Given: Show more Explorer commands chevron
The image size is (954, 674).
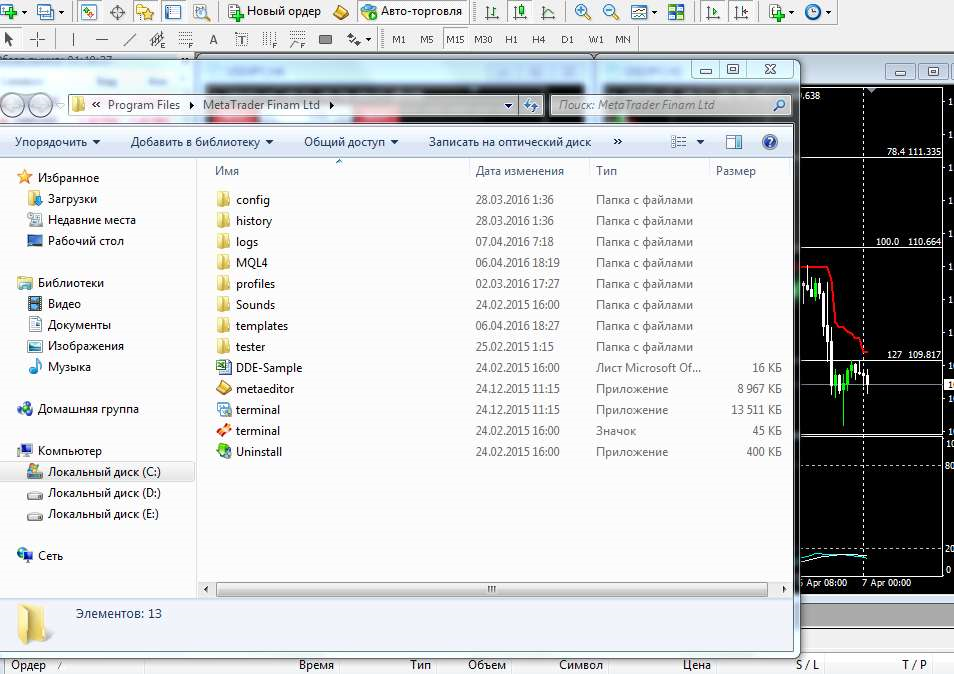Looking at the screenshot, I should [x=618, y=142].
